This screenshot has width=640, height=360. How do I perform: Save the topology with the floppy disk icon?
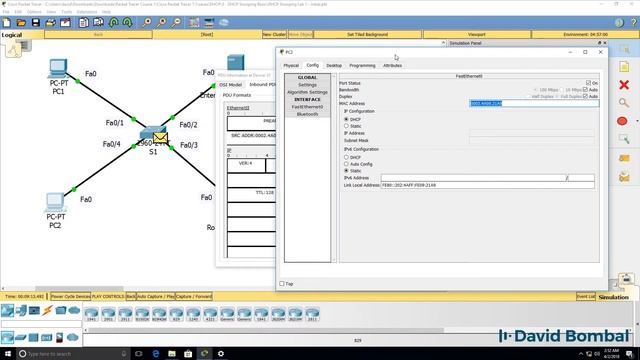click(36, 22)
